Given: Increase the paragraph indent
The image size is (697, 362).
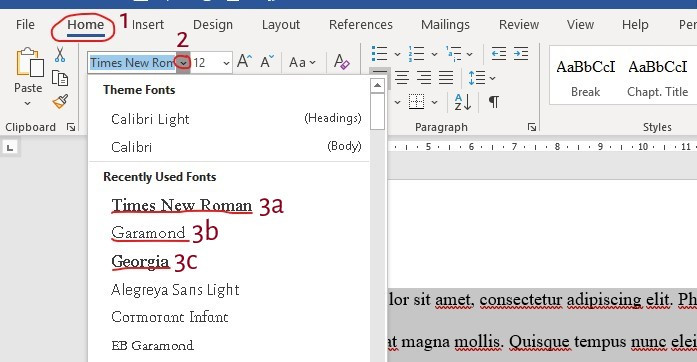Looking at the screenshot, I should coord(521,54).
